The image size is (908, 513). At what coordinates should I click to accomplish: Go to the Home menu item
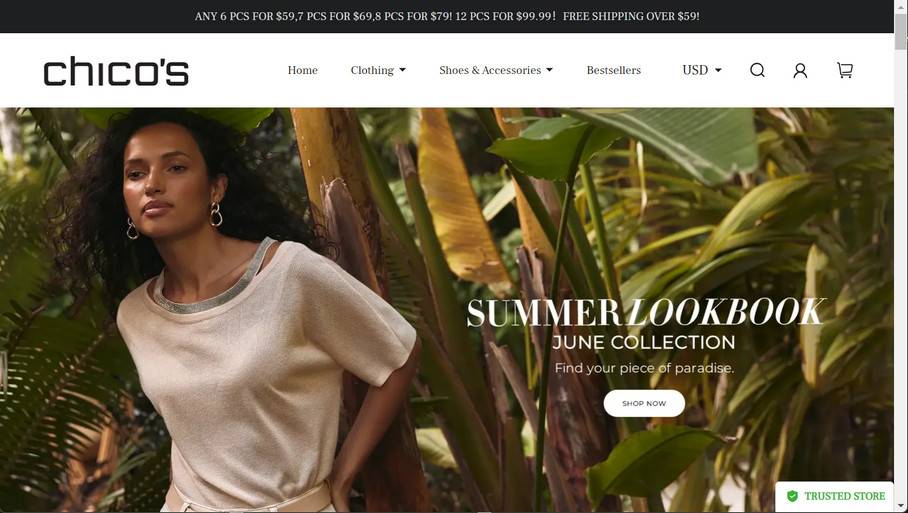[x=302, y=70]
